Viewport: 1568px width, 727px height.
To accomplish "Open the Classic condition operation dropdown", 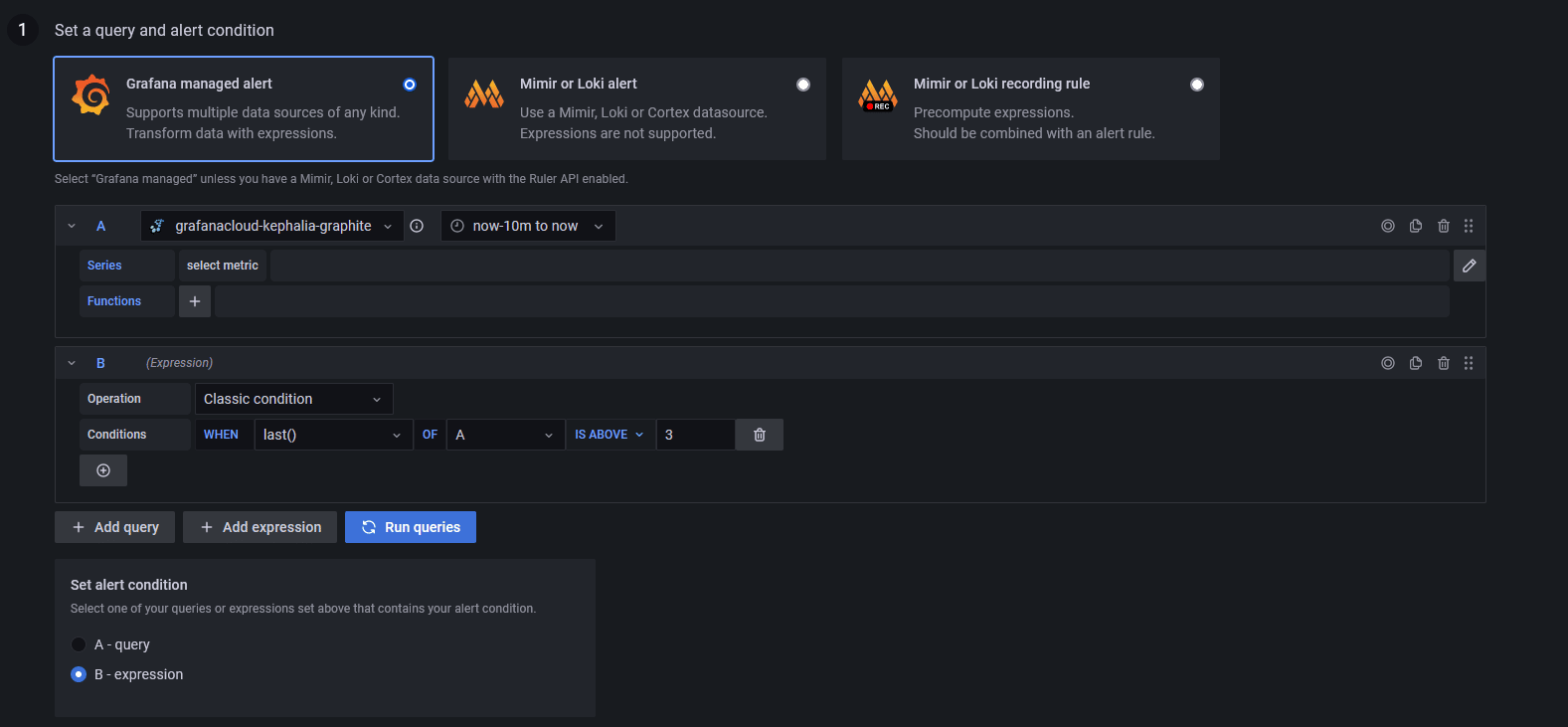I will [x=293, y=399].
